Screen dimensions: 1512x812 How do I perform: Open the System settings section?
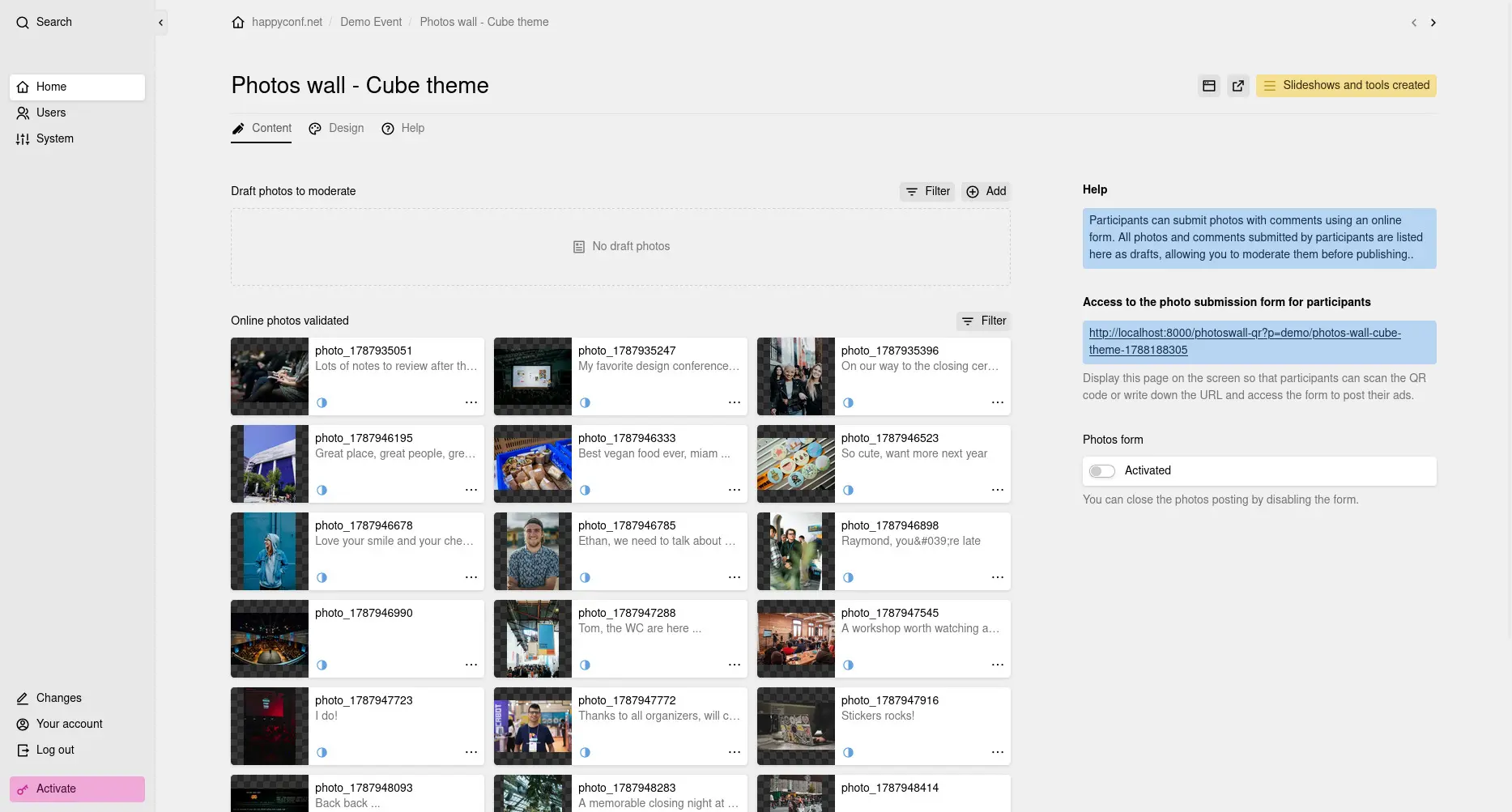(x=77, y=139)
